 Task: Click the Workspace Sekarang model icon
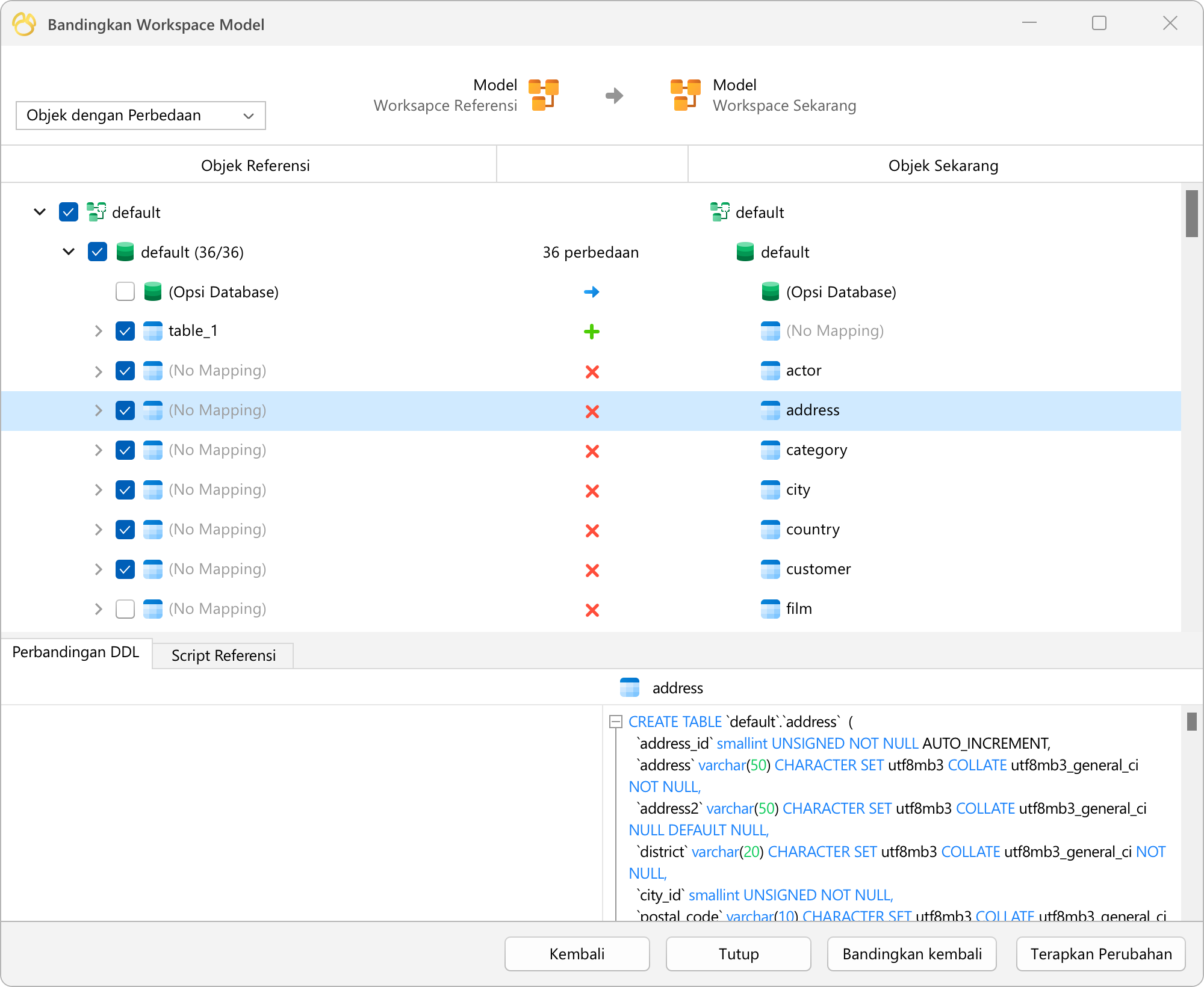[686, 95]
